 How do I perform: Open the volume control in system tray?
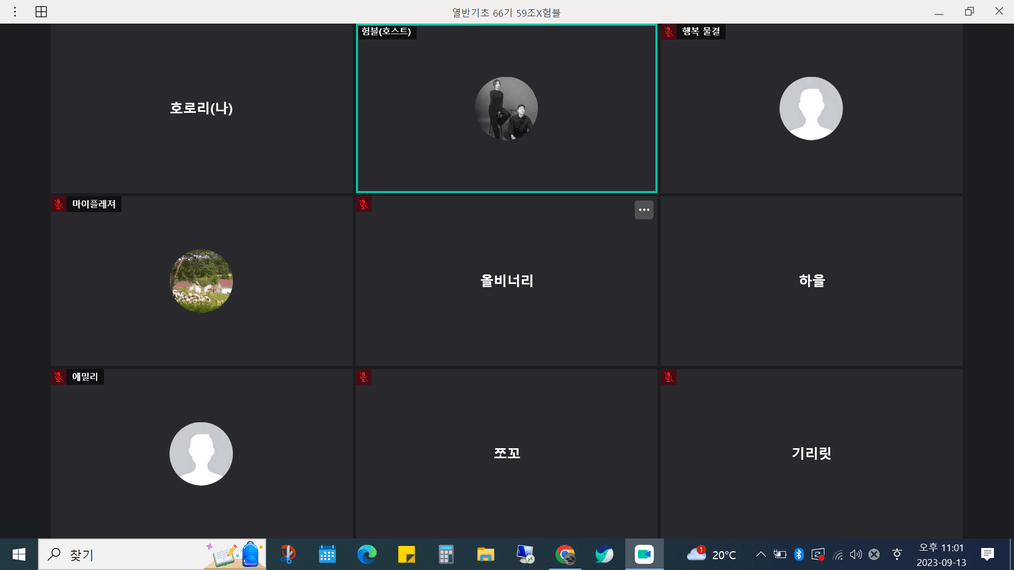tap(855, 554)
